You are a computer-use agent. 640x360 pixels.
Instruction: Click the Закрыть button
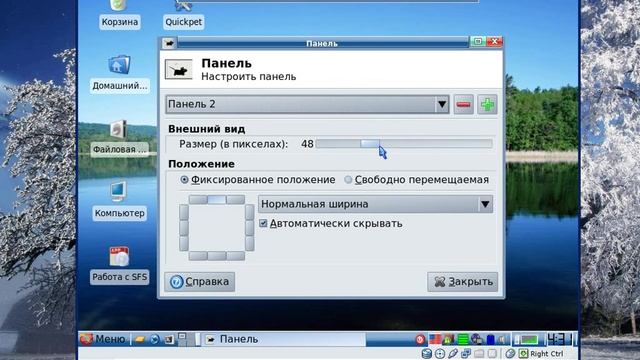click(462, 282)
